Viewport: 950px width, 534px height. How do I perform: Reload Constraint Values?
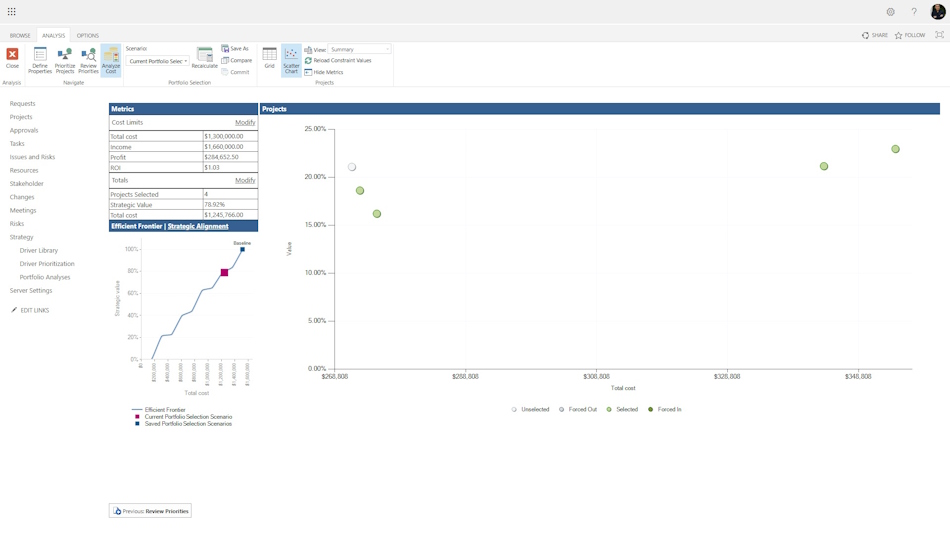click(x=338, y=61)
